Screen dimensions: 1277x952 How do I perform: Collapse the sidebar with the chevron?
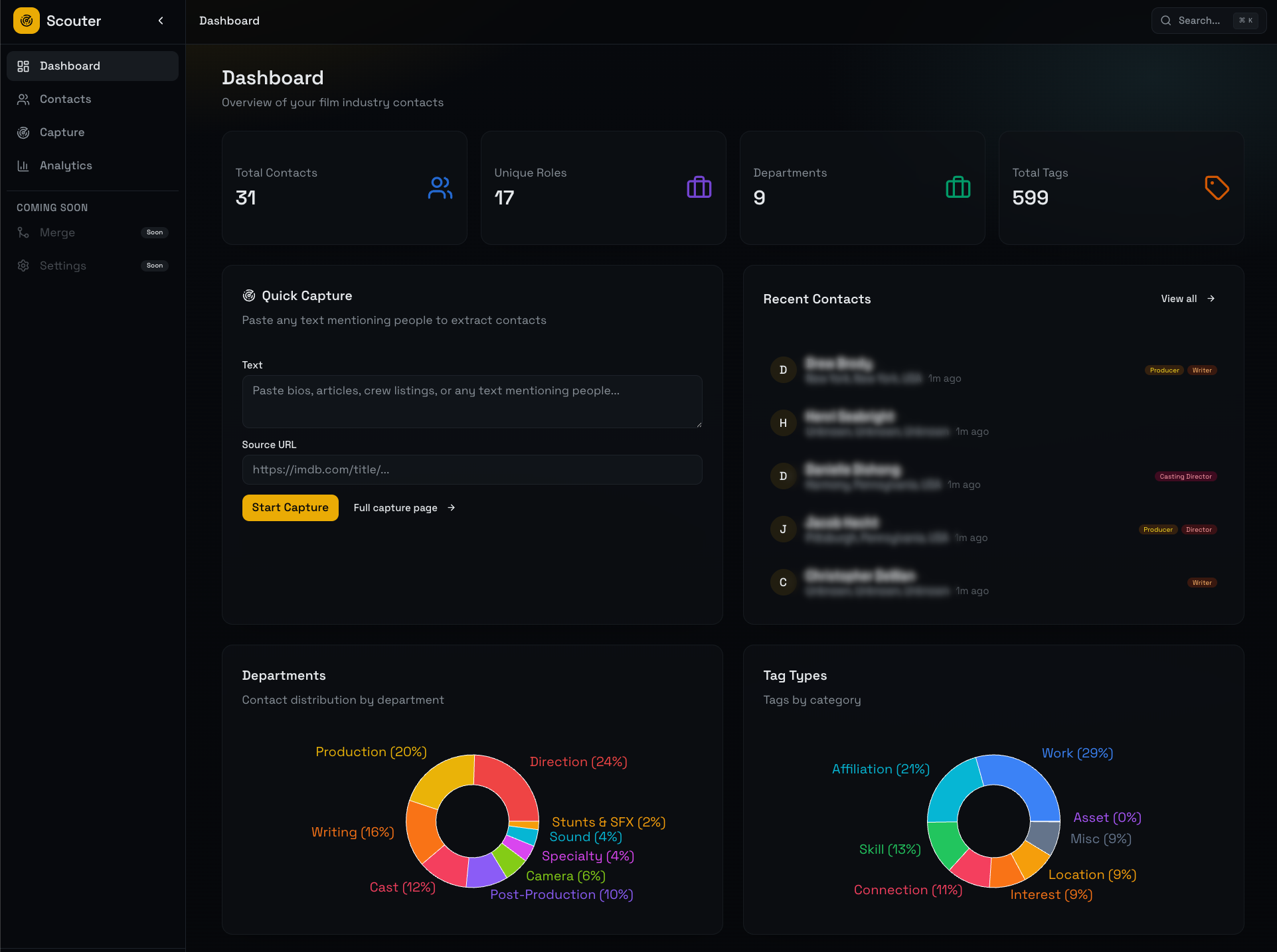161,21
